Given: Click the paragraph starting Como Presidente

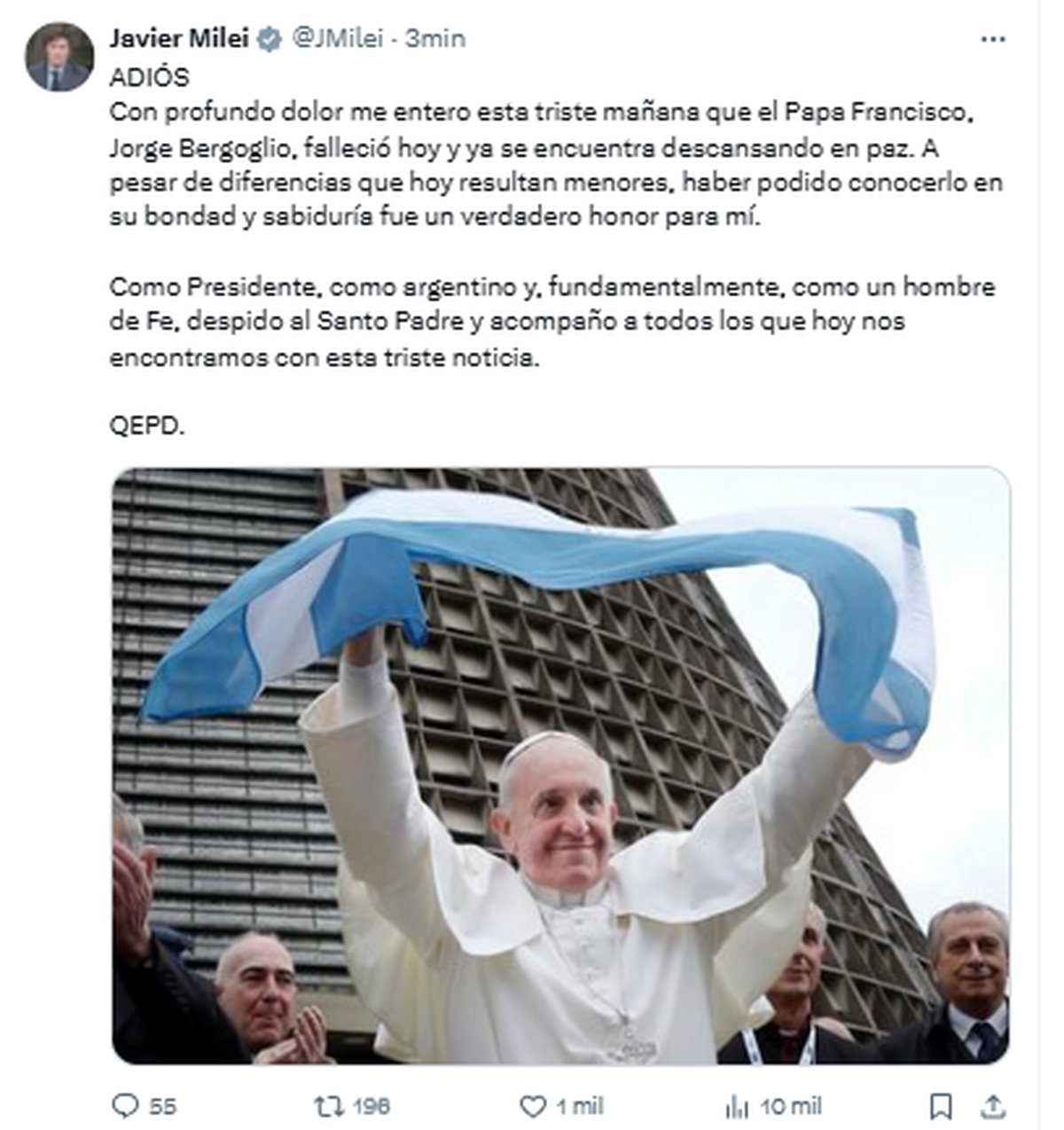Looking at the screenshot, I should tap(552, 322).
